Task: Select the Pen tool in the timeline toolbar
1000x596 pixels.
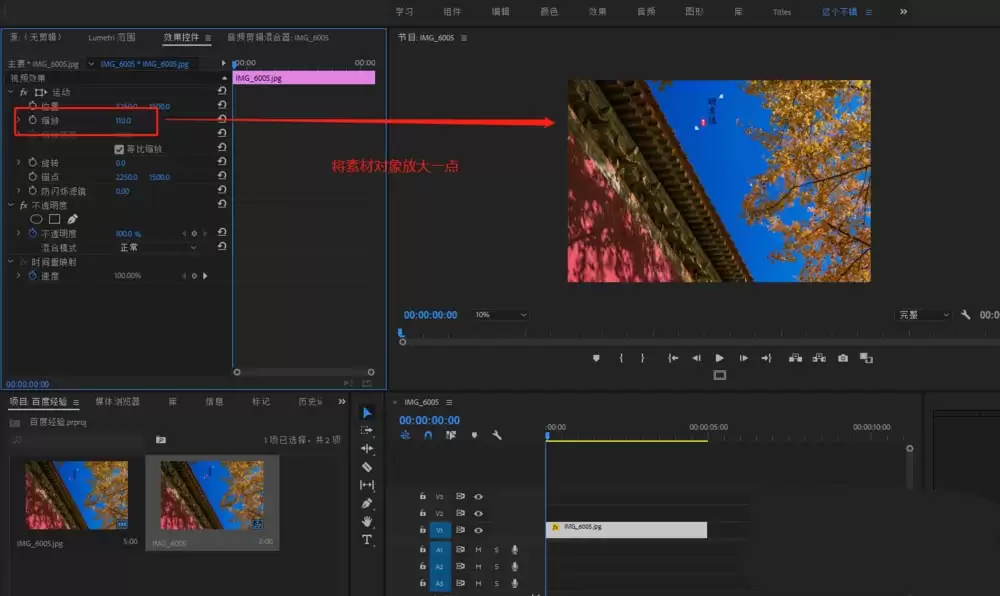Action: tap(367, 503)
